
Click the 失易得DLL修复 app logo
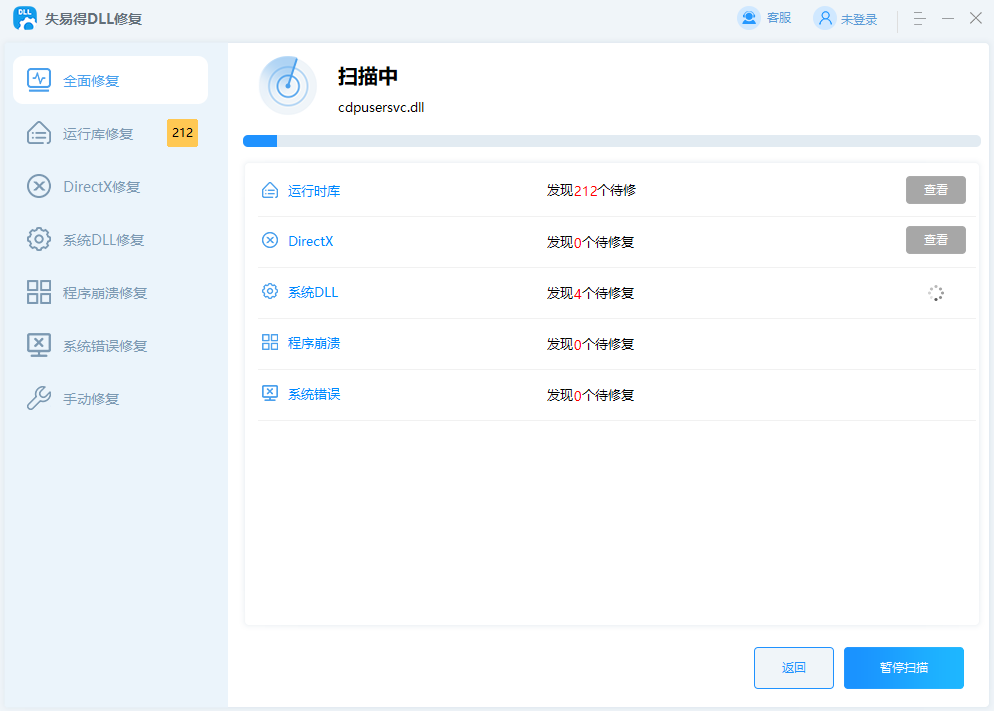[25, 18]
